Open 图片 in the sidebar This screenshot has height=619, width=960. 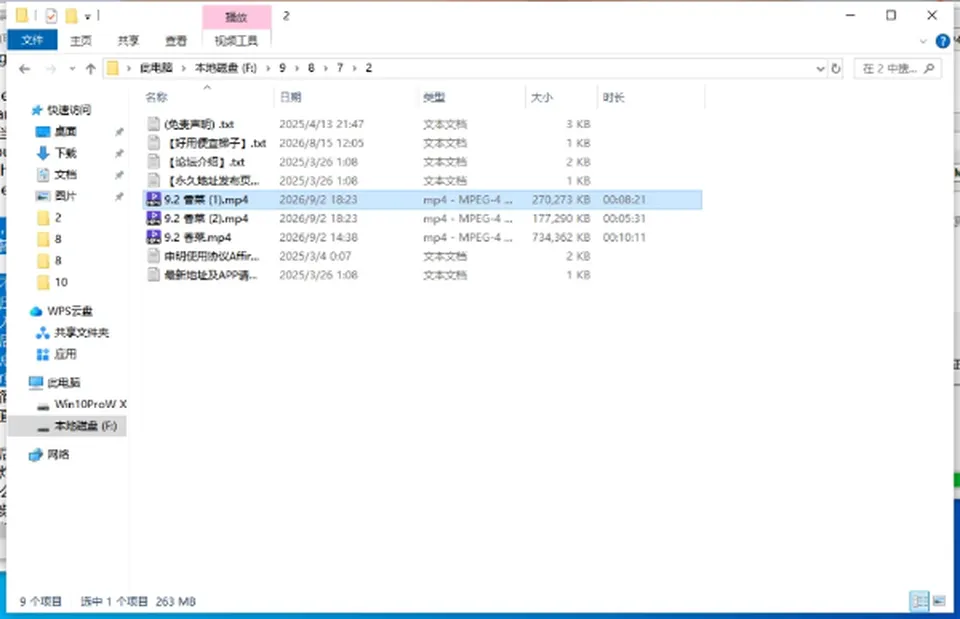[66, 196]
